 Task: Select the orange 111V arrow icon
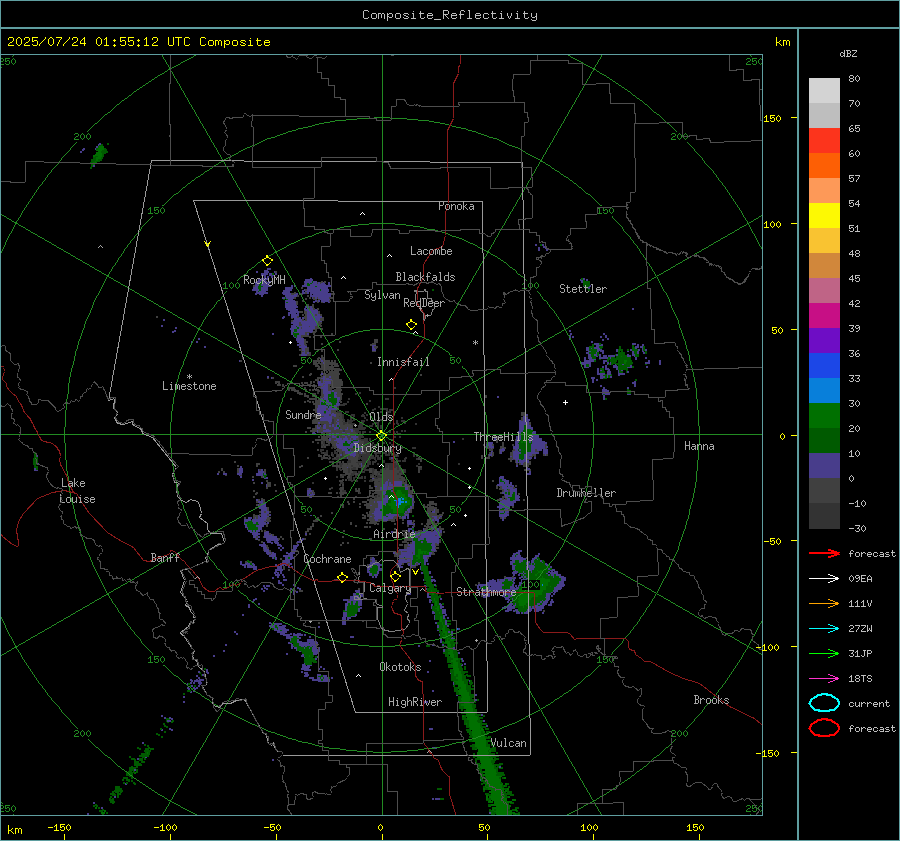point(824,603)
